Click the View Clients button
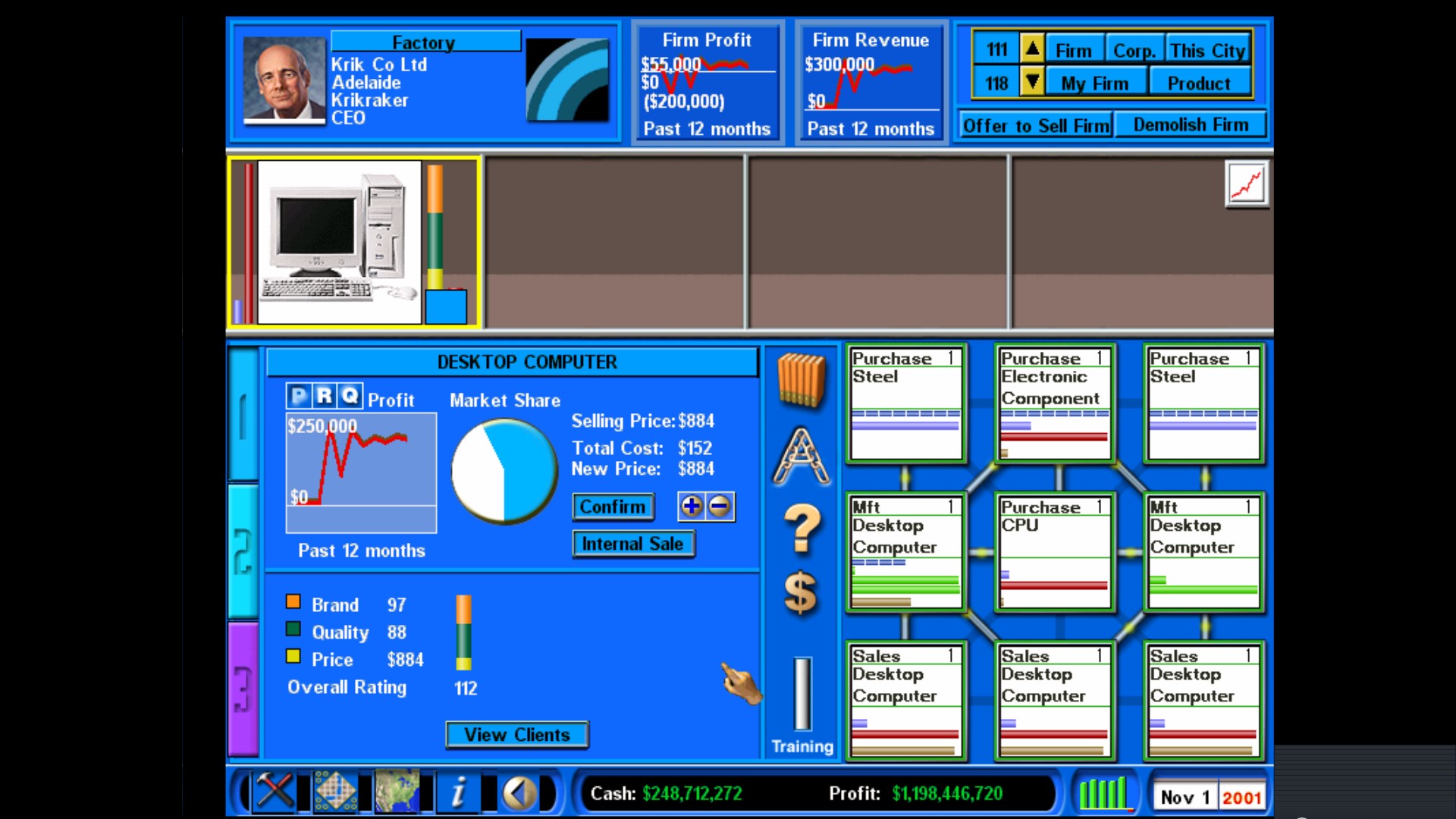 pos(517,735)
